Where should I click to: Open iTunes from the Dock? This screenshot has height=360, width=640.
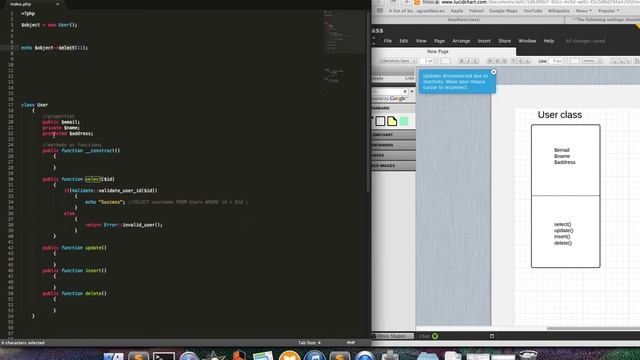[314, 356]
